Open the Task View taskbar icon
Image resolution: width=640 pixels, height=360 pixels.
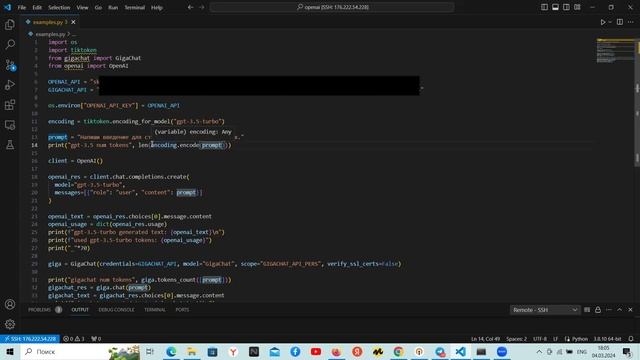point(150,351)
